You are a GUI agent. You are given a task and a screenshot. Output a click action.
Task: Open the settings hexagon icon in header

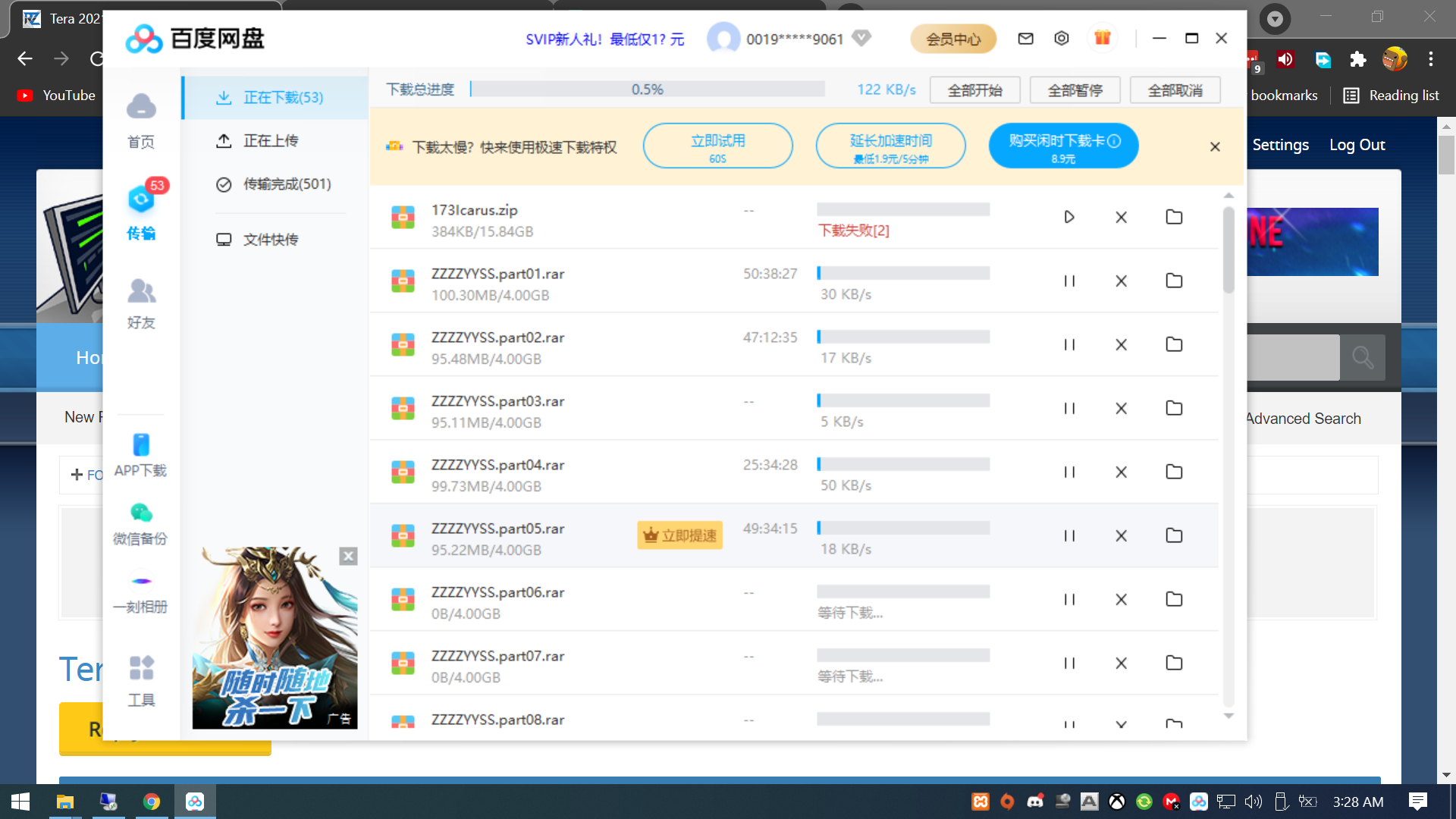coord(1062,39)
